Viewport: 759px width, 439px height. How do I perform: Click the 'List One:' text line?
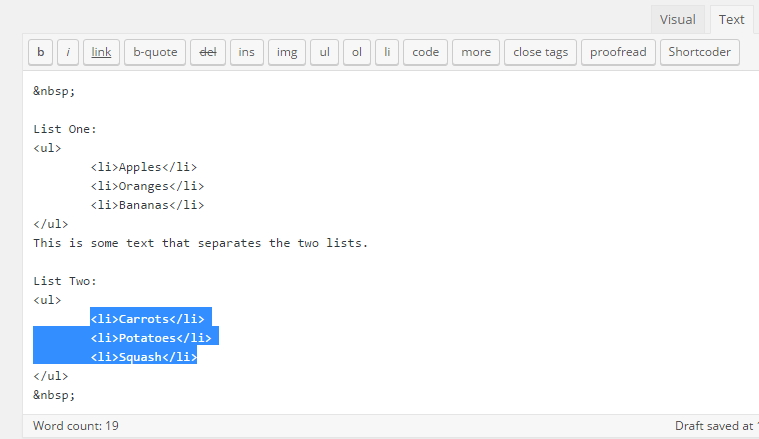(65, 129)
